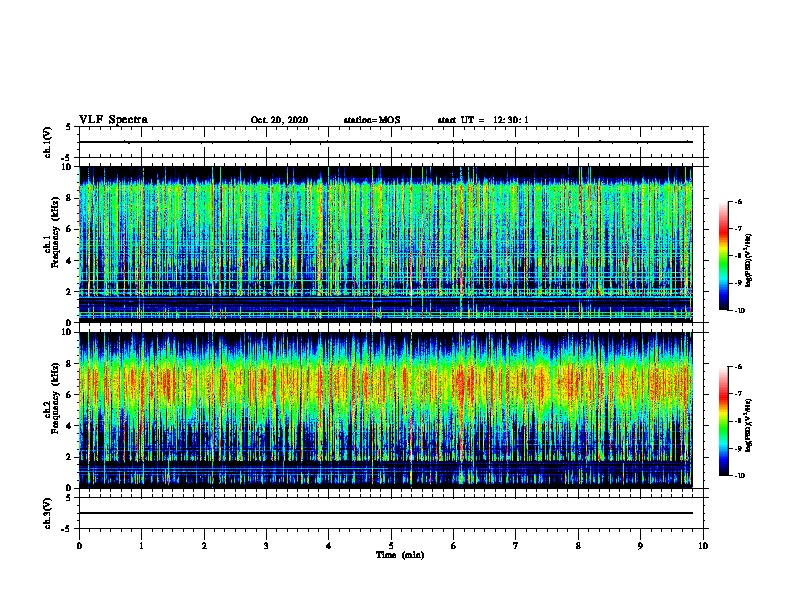Click inside the ch.2 frequency spectrogram
792x612 pixels.
[x=386, y=410]
